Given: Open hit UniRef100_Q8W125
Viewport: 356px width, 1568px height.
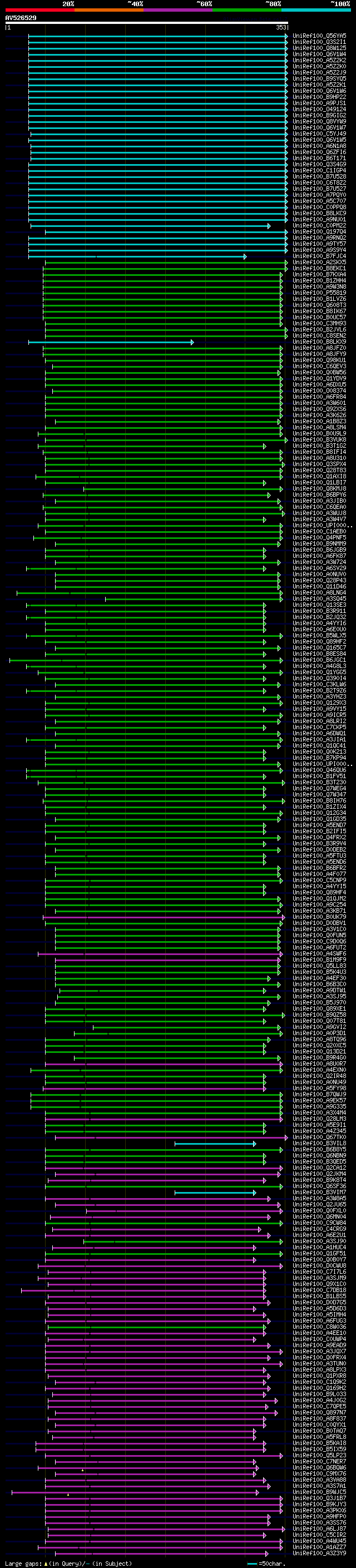Looking at the screenshot, I should [x=319, y=48].
